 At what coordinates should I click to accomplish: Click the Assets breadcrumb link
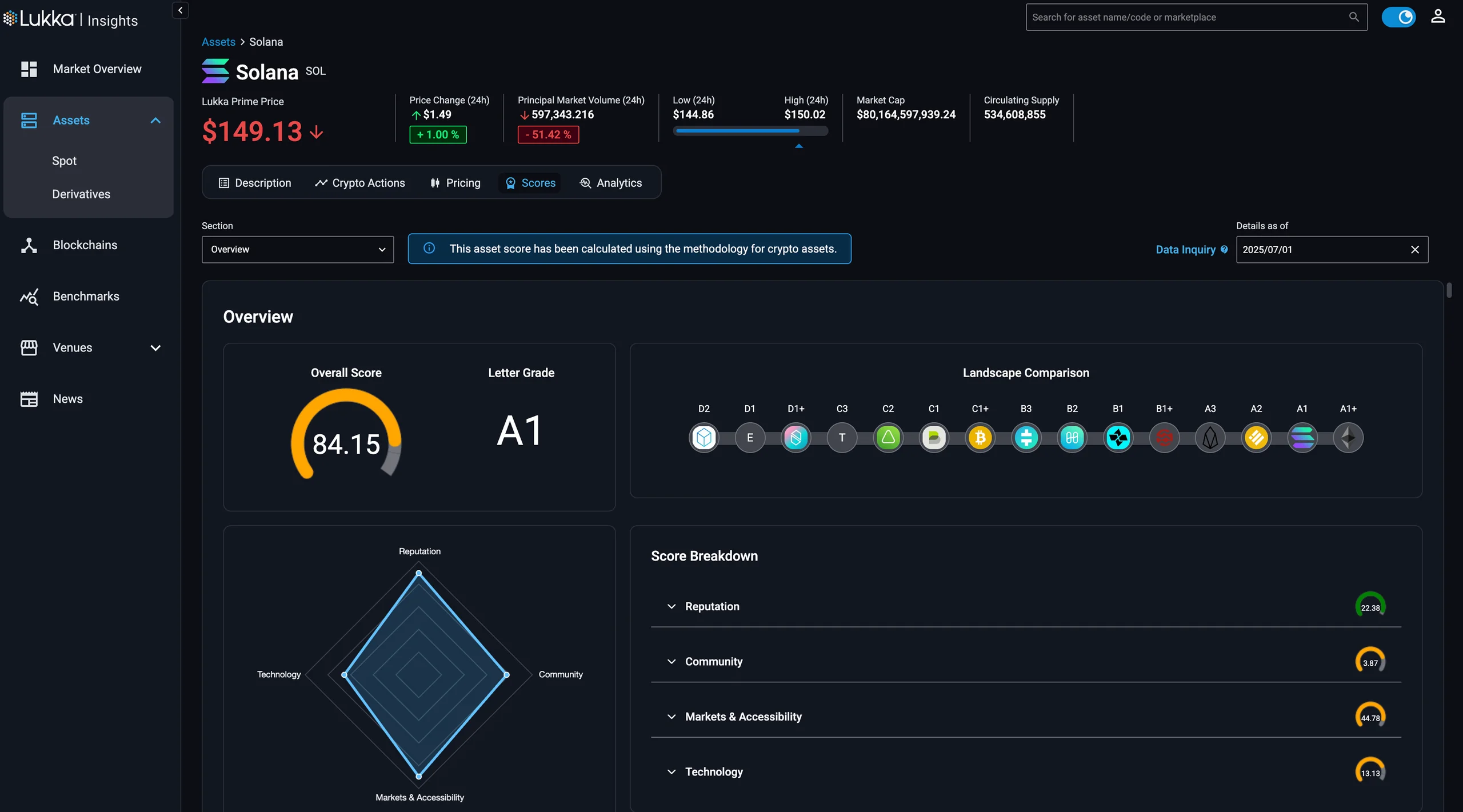tap(218, 42)
